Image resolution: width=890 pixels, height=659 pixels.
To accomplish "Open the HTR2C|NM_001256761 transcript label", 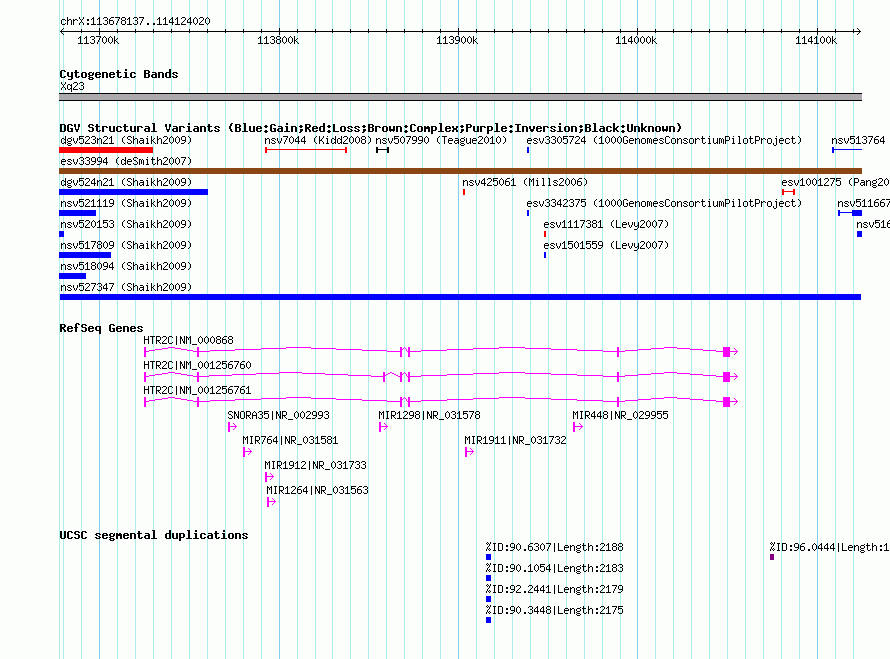I will click(x=198, y=390).
